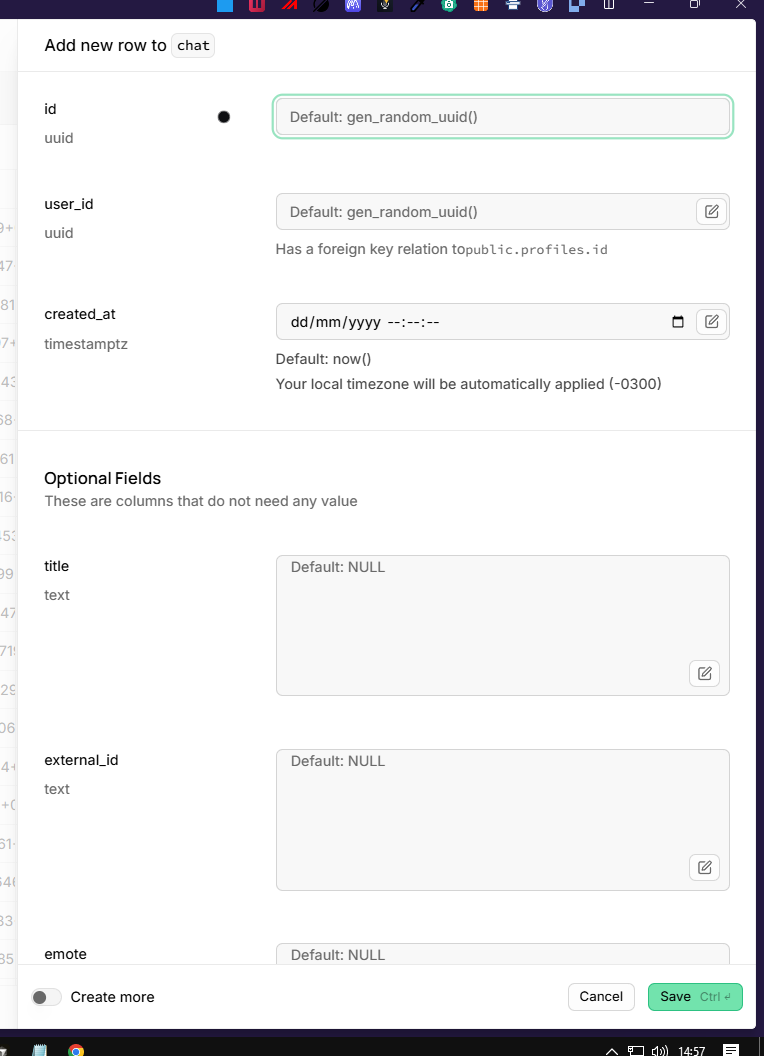Focus the id uuid input field

[x=503, y=117]
